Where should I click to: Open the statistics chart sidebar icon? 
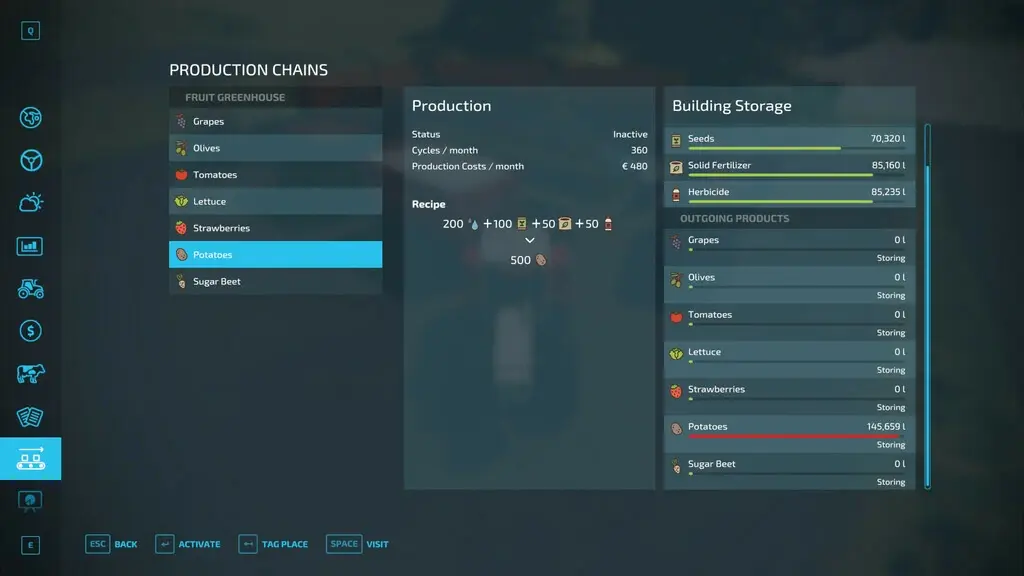pos(30,246)
